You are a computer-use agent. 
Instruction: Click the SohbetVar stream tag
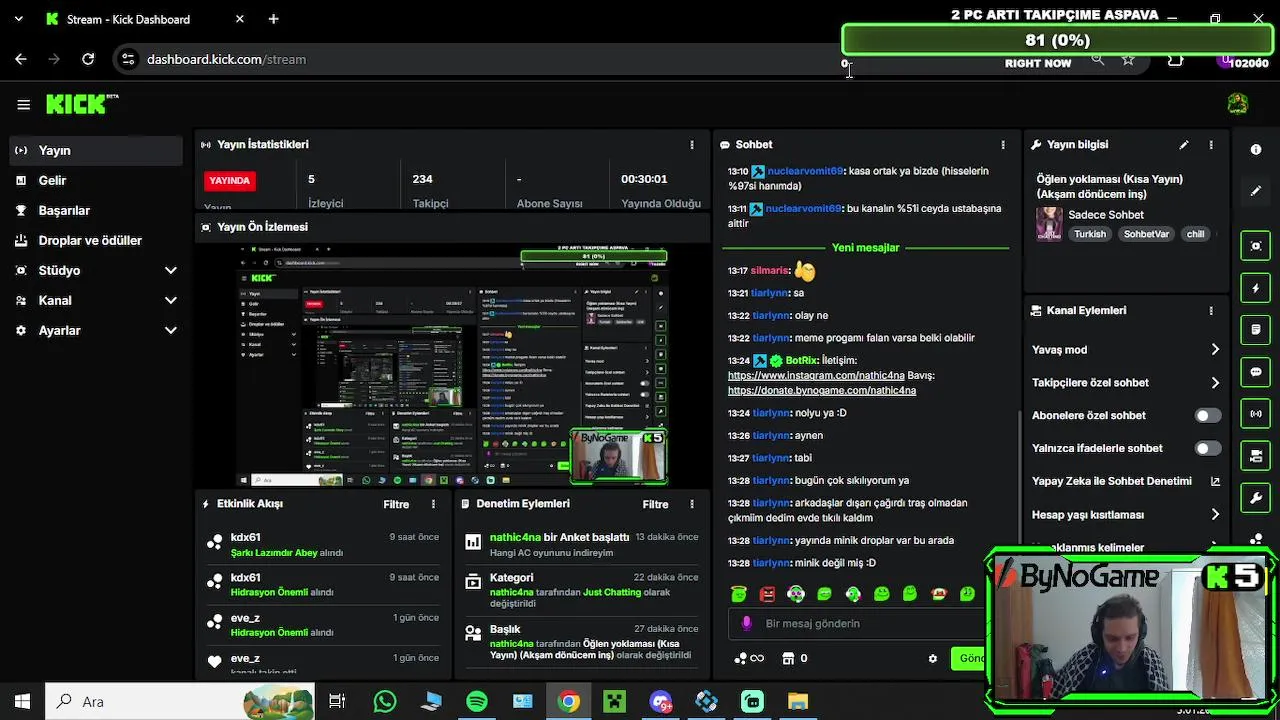click(1146, 234)
